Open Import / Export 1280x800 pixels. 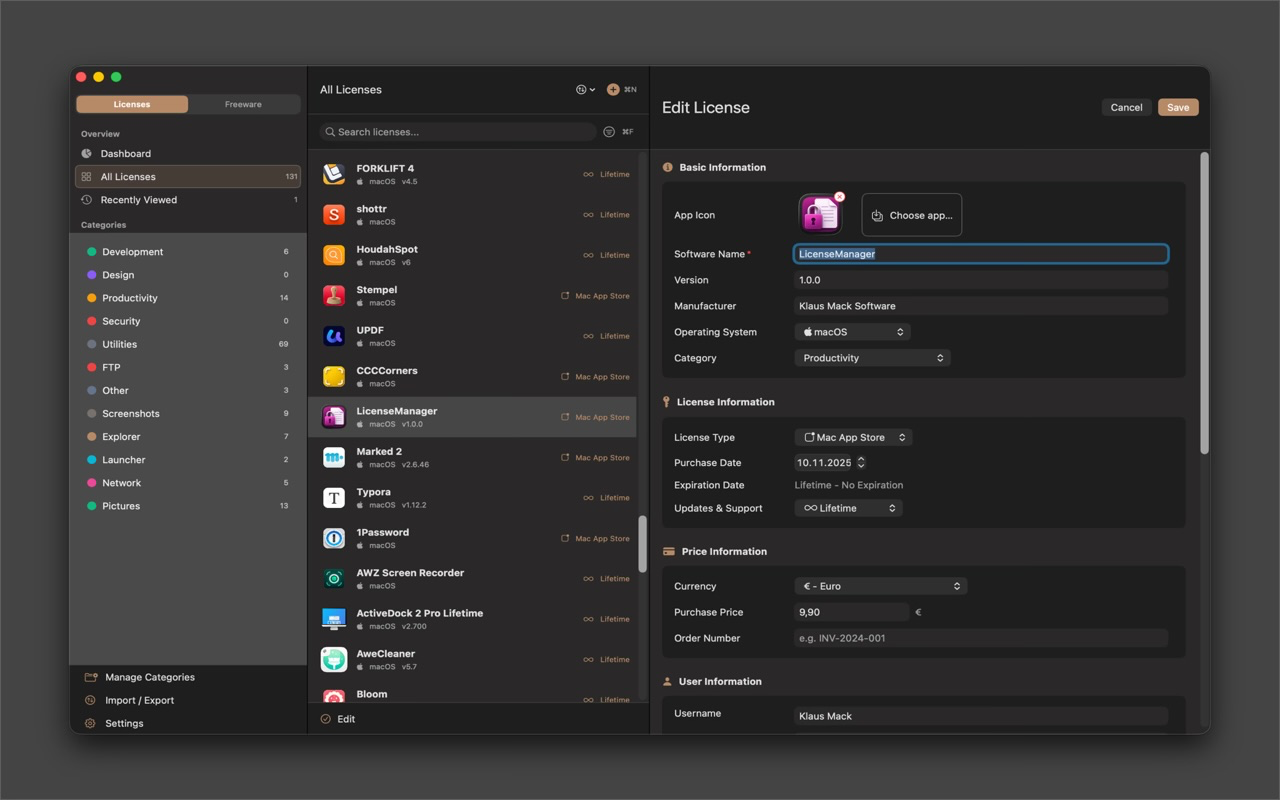coord(139,700)
